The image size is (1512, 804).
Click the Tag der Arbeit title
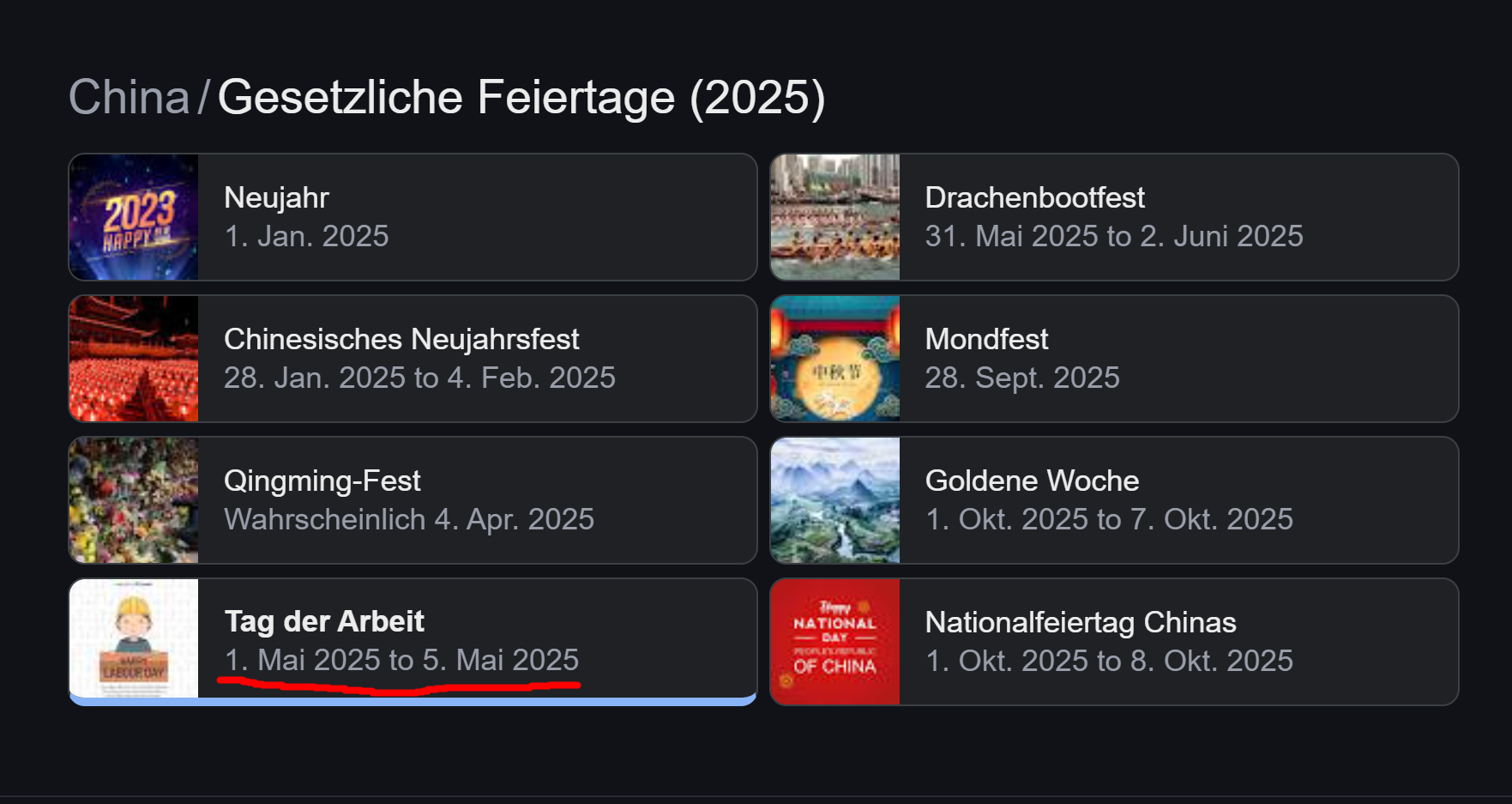point(324,621)
